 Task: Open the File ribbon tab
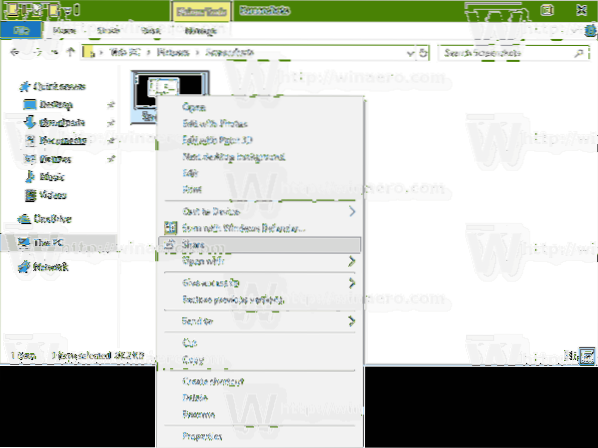point(21,30)
